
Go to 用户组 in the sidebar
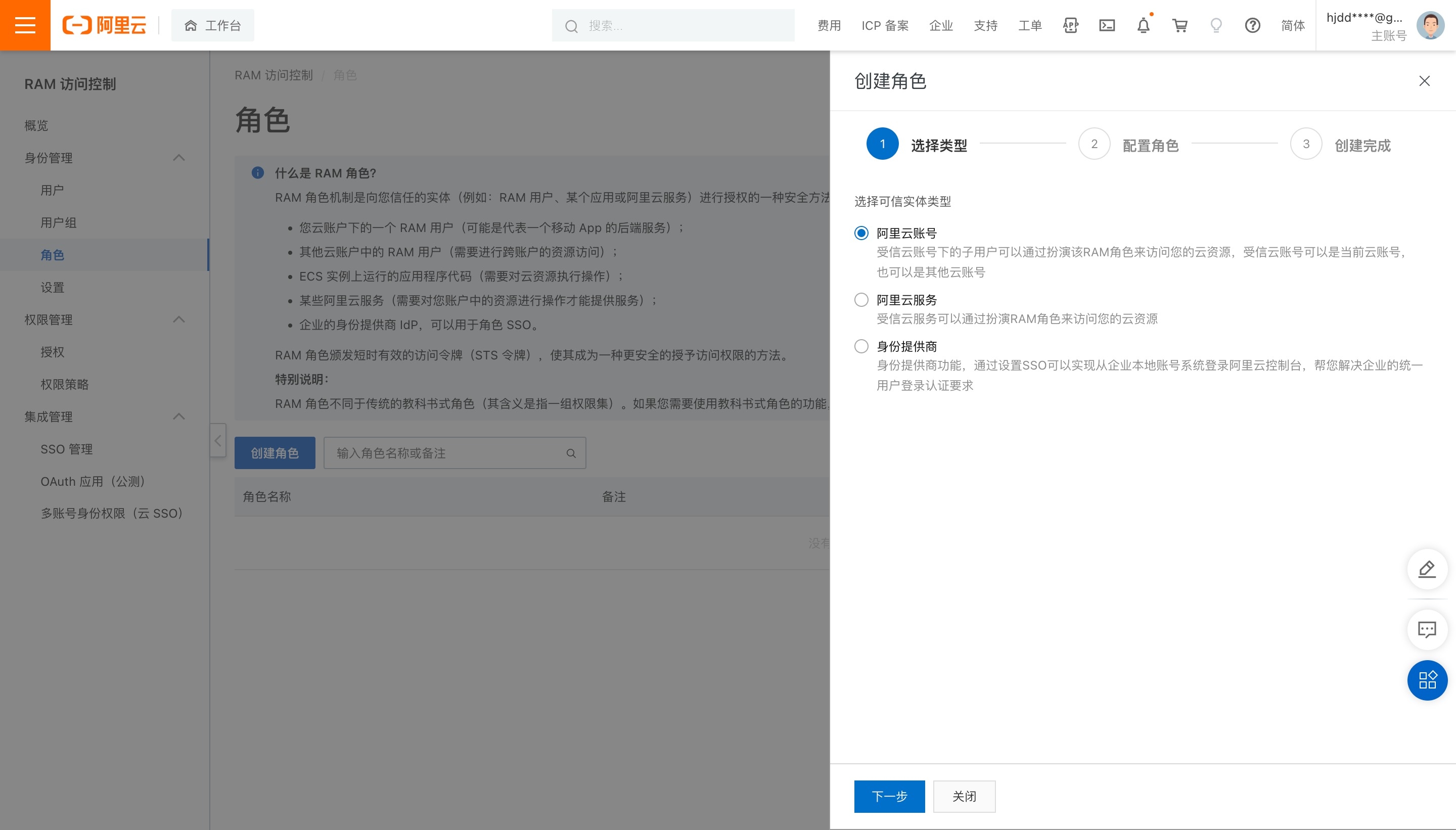click(59, 222)
